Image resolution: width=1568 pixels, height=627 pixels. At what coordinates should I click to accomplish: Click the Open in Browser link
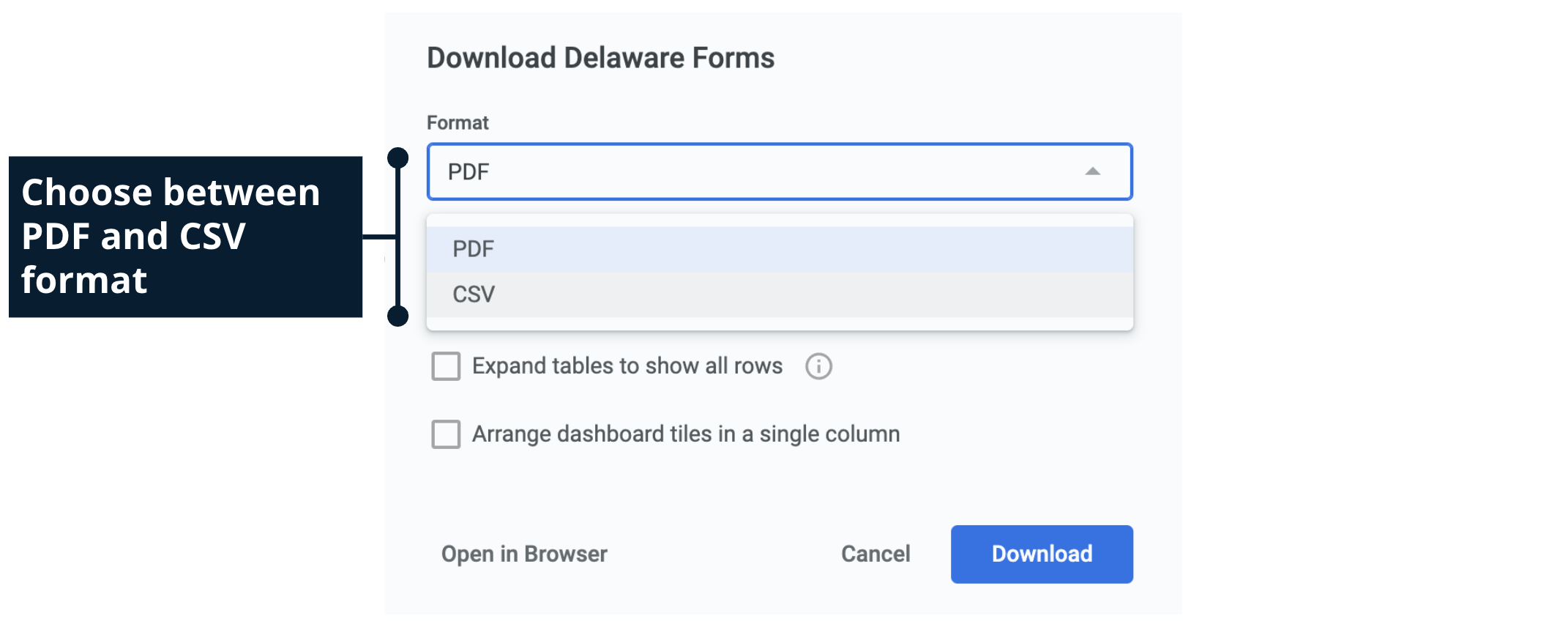click(x=524, y=554)
